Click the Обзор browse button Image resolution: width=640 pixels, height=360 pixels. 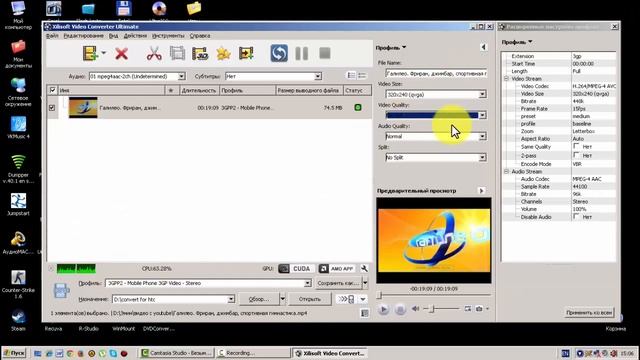(x=259, y=299)
